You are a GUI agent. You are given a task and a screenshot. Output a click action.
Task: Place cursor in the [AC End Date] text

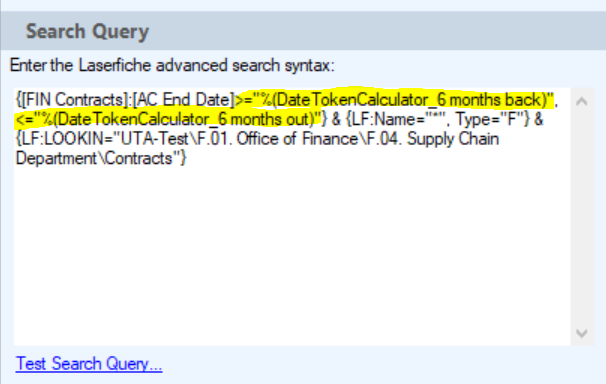pyautogui.click(x=183, y=100)
